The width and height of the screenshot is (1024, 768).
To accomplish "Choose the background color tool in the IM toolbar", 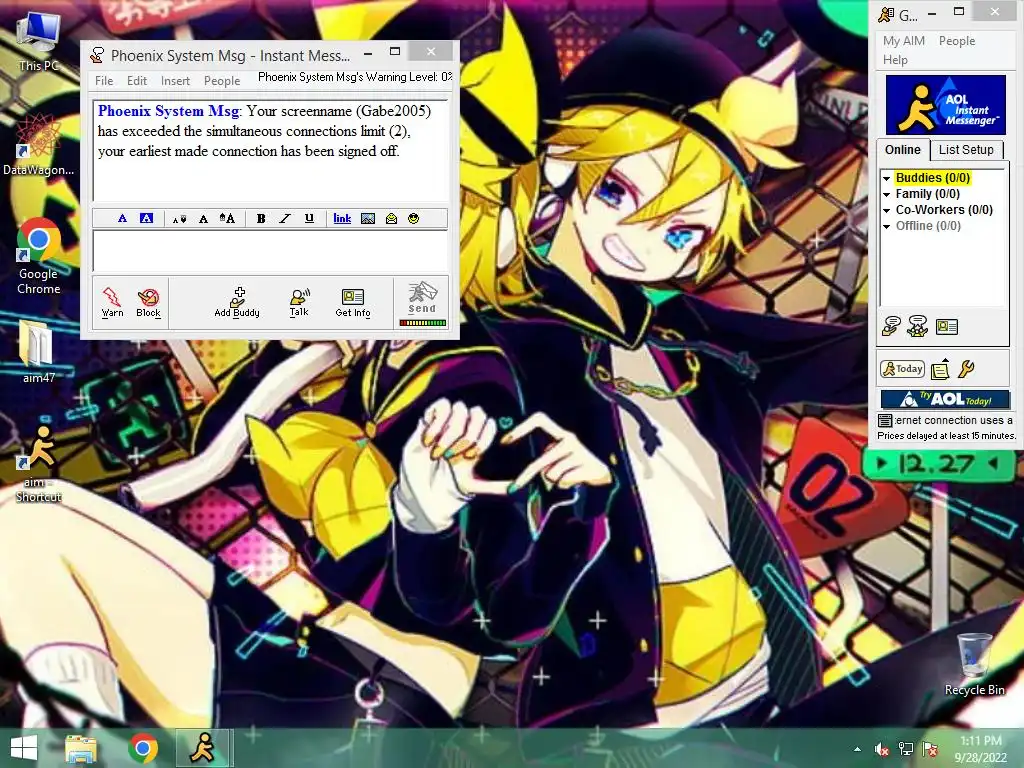I will (146, 218).
